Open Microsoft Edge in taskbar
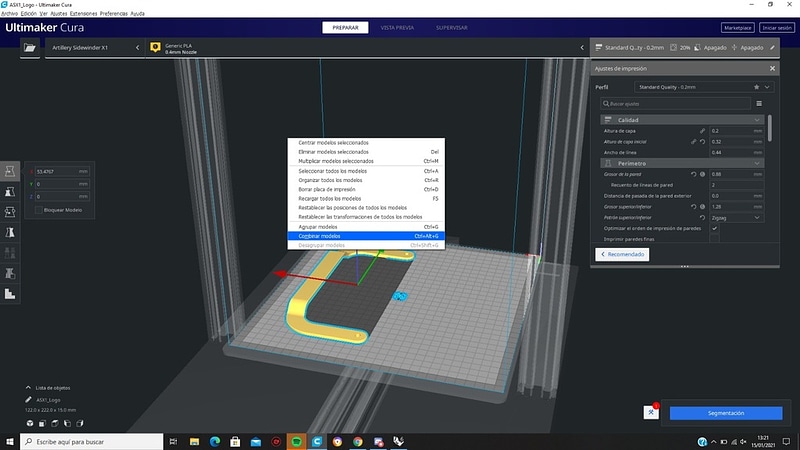This screenshot has width=800, height=450. pos(215,442)
